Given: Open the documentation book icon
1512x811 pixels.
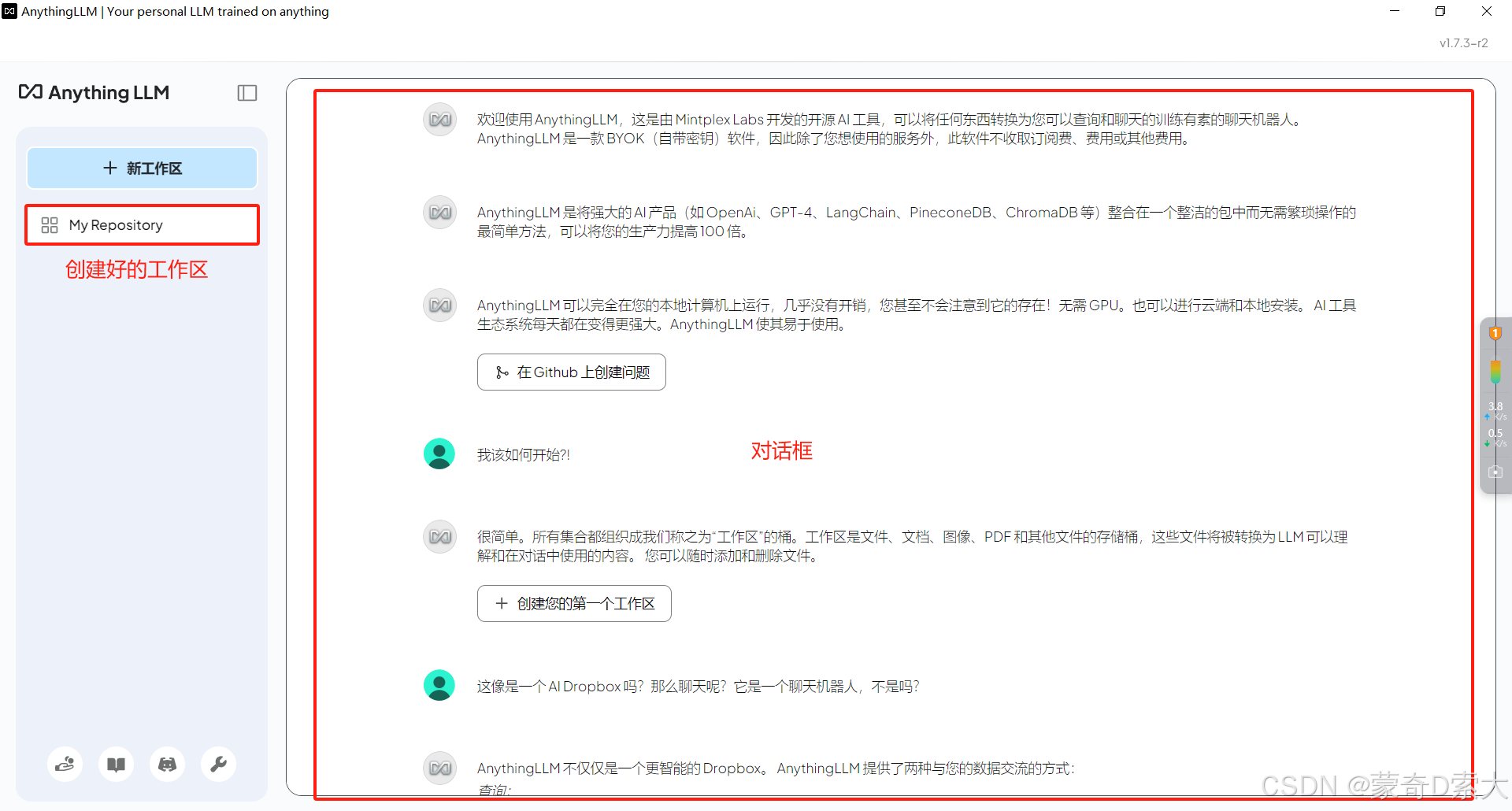Looking at the screenshot, I should 116,764.
